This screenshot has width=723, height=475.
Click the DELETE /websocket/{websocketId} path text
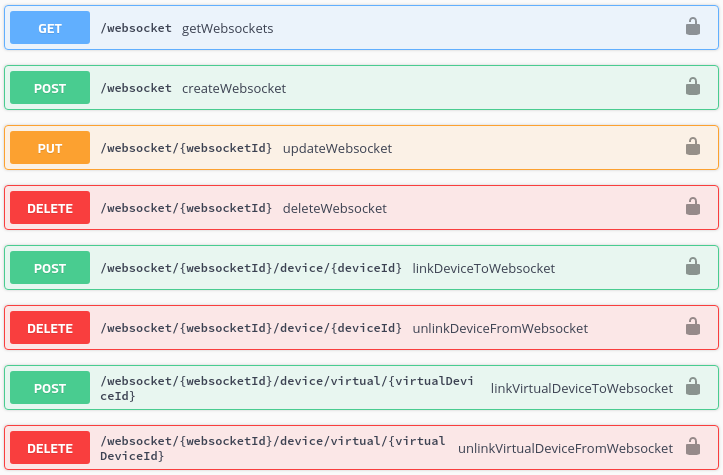[x=186, y=208]
